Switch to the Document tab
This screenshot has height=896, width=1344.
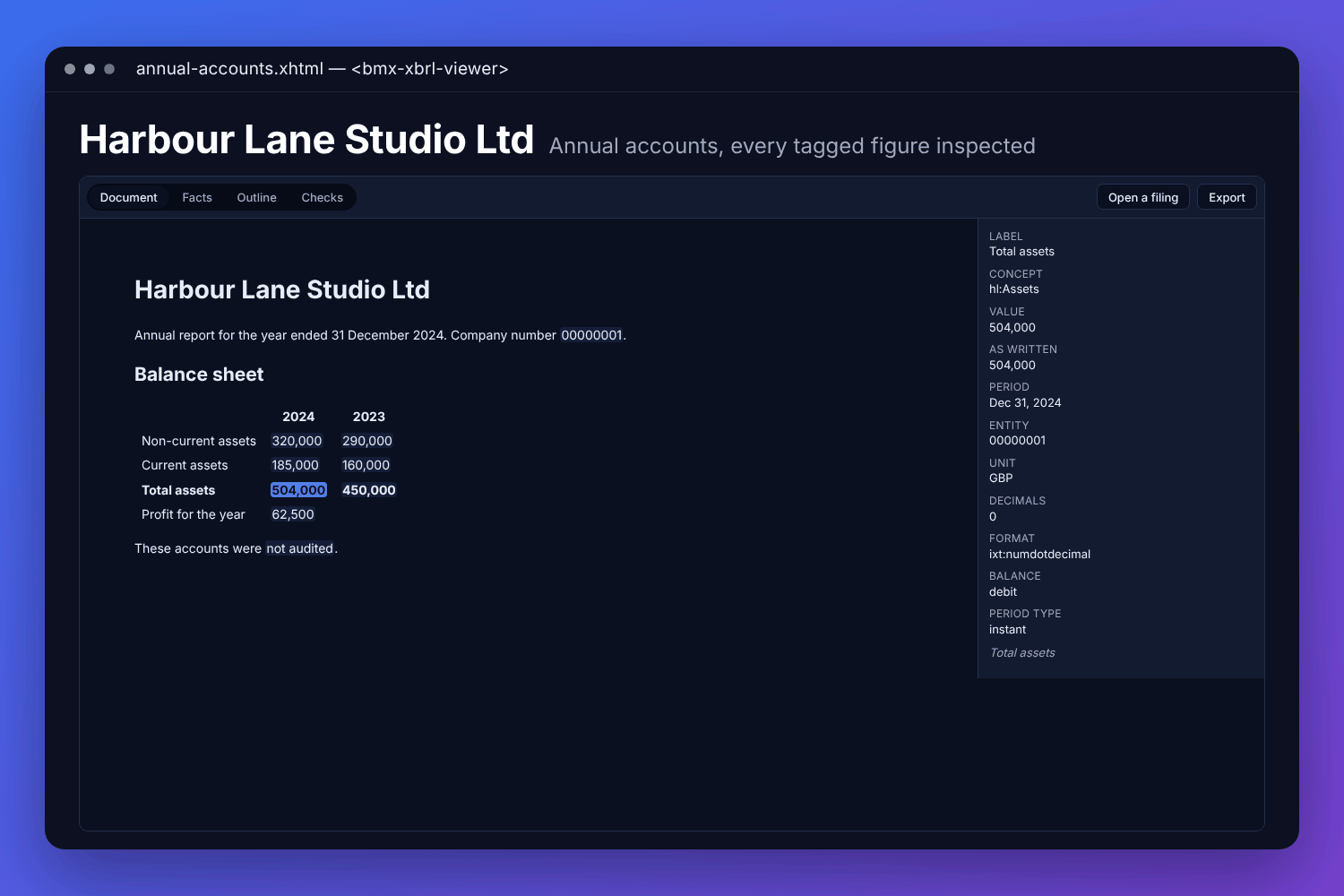129,197
